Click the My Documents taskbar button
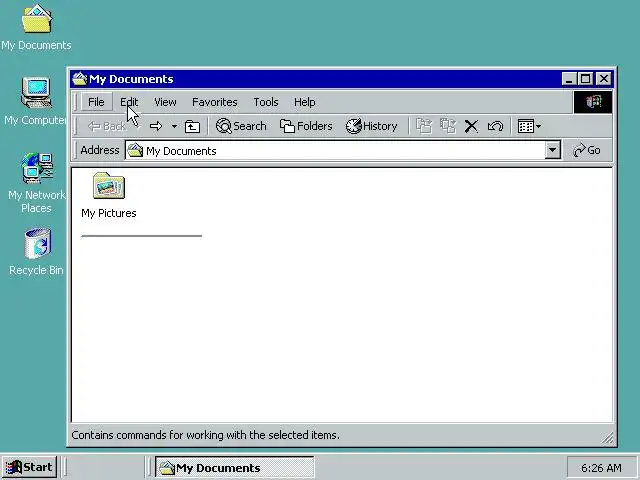The width and height of the screenshot is (640, 480). tap(235, 467)
